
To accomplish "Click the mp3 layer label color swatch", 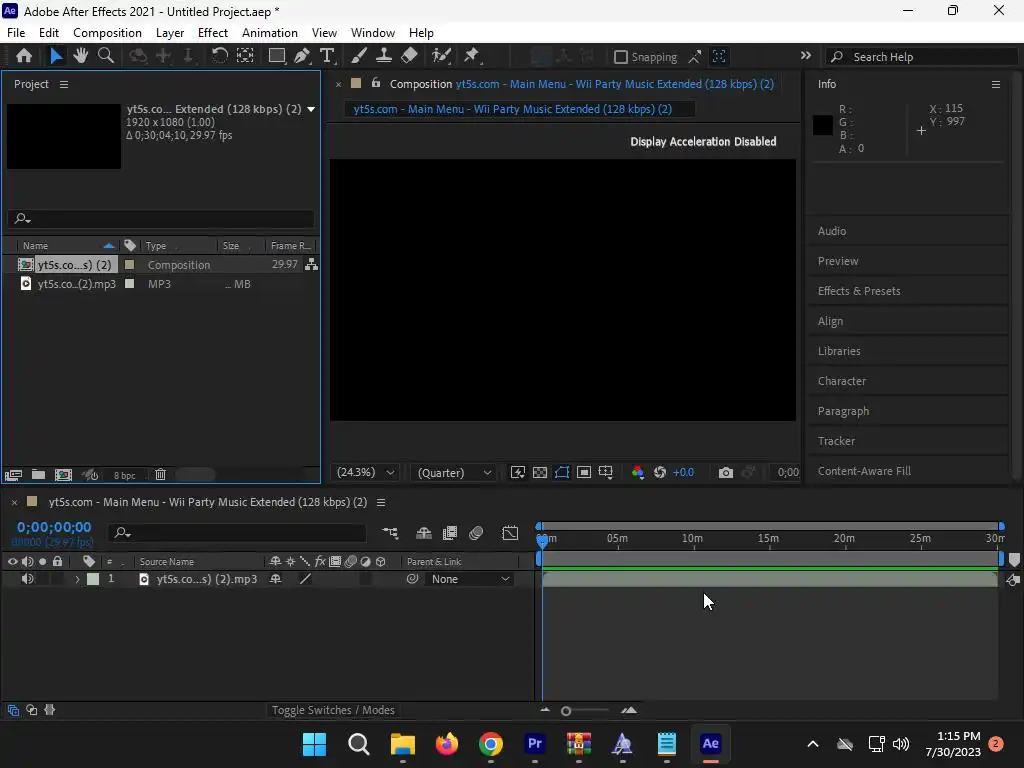I will (x=93, y=579).
